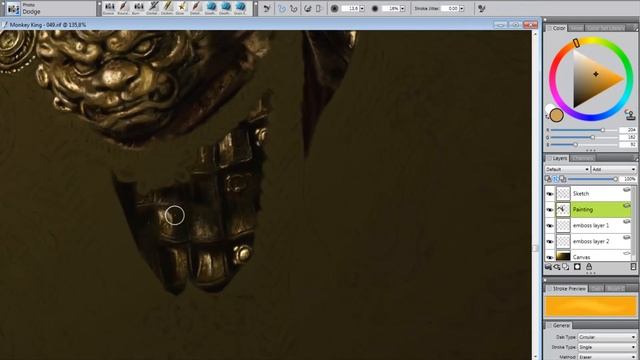The height and width of the screenshot is (360, 640).
Task: Enable straight line strokes mode
Action: pyautogui.click(x=293, y=9)
